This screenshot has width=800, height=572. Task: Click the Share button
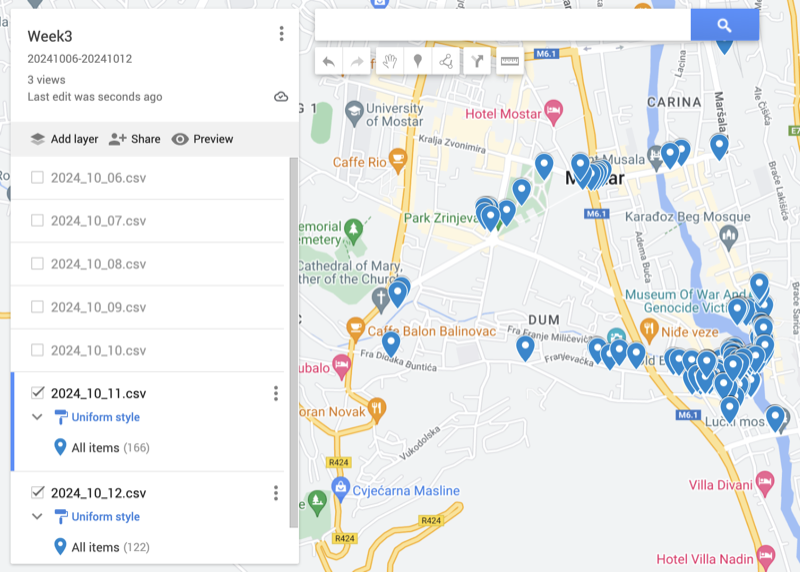tap(134, 139)
